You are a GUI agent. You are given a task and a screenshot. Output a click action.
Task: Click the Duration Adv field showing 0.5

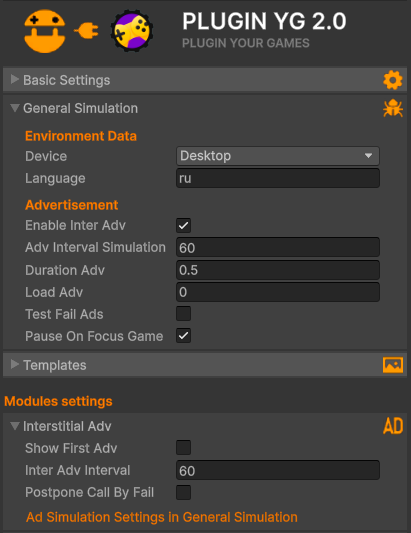pos(278,270)
